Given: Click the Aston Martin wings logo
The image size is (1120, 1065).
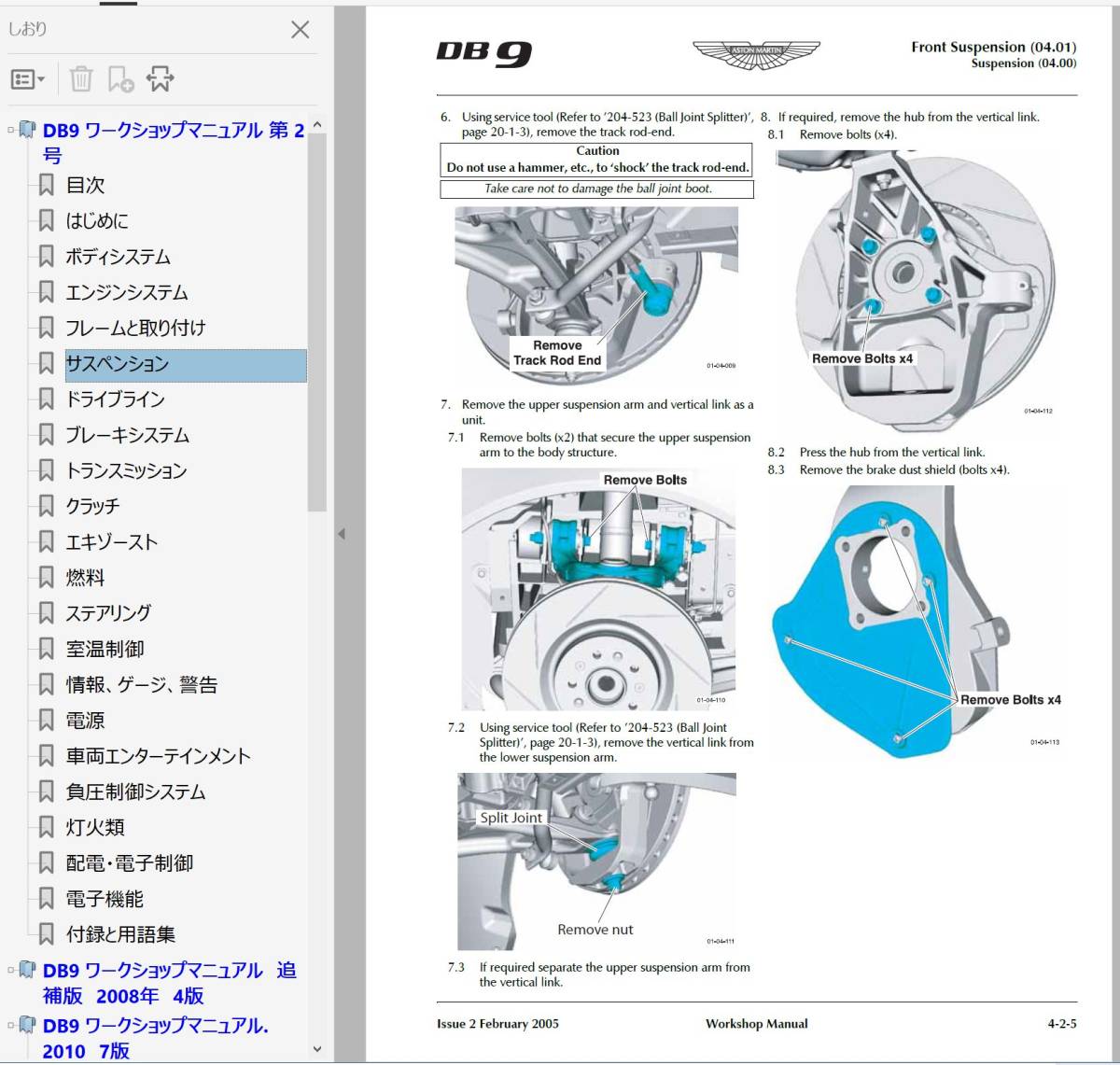Looking at the screenshot, I should pos(756,54).
